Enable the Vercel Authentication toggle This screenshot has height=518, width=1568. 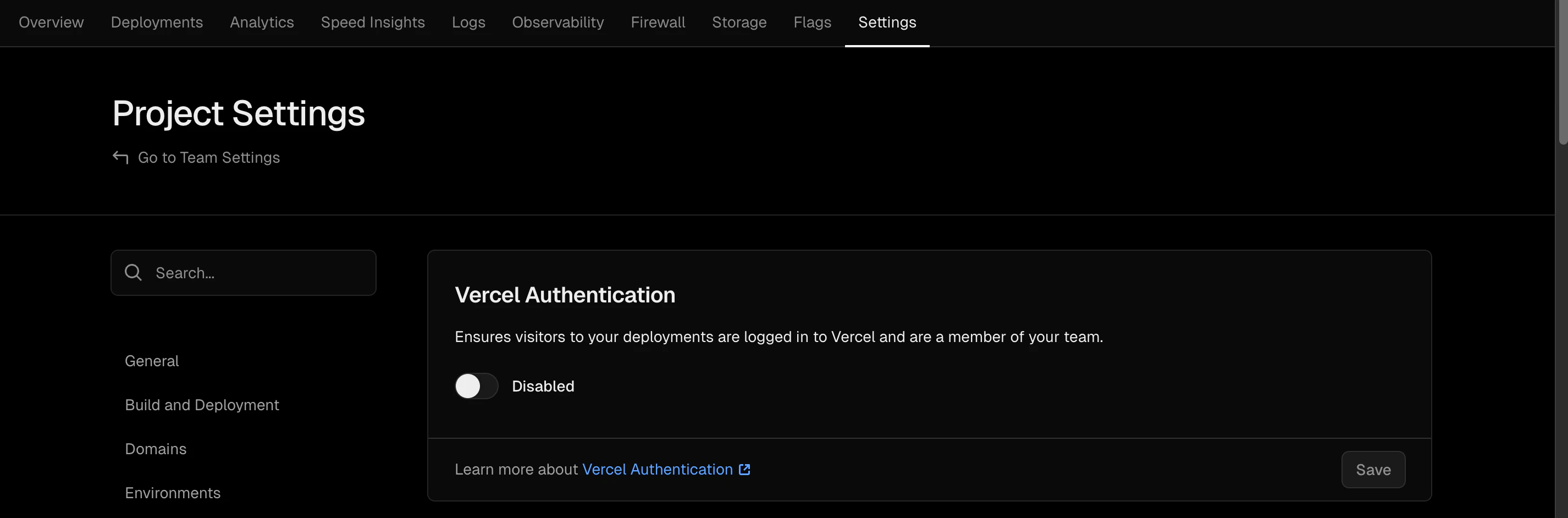pyautogui.click(x=477, y=386)
